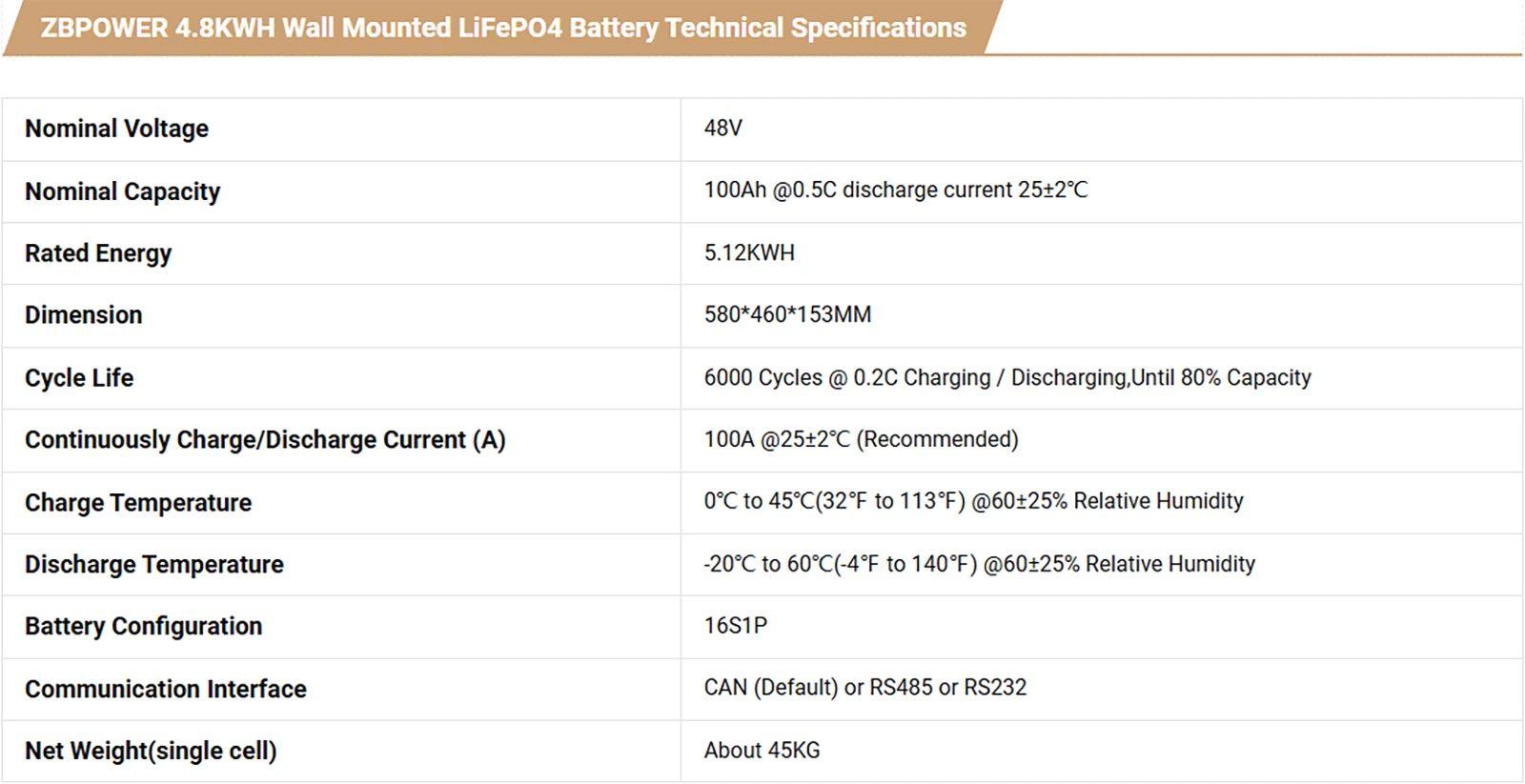1525x784 pixels.
Task: Click the ZBPOWER 4.8KWH specifications title banner
Action: coord(503,28)
